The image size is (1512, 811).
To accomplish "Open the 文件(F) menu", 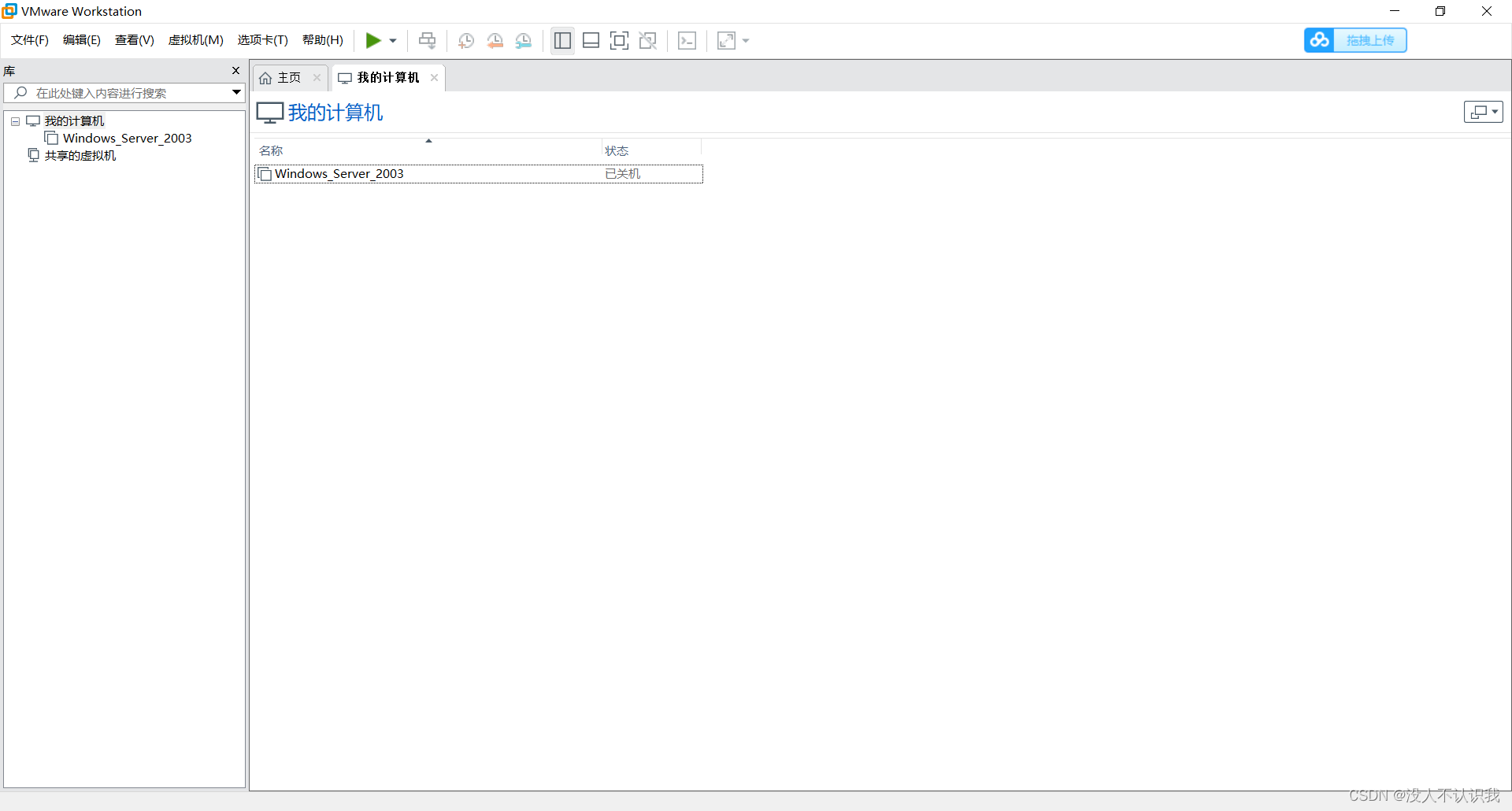I will click(30, 40).
